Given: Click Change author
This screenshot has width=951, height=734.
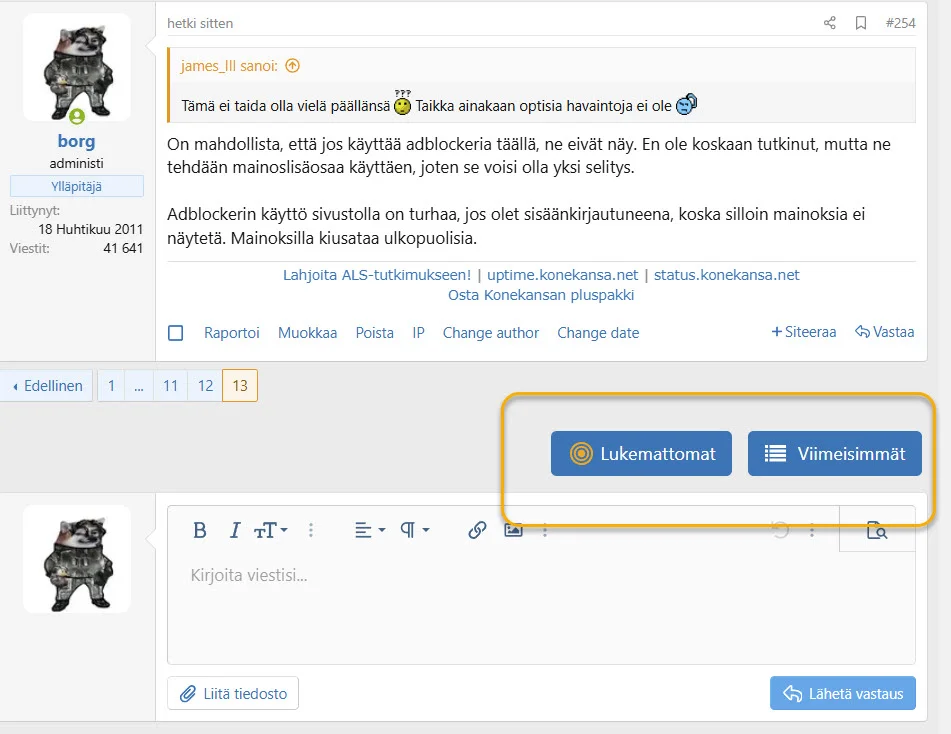Looking at the screenshot, I should pyautogui.click(x=491, y=333).
